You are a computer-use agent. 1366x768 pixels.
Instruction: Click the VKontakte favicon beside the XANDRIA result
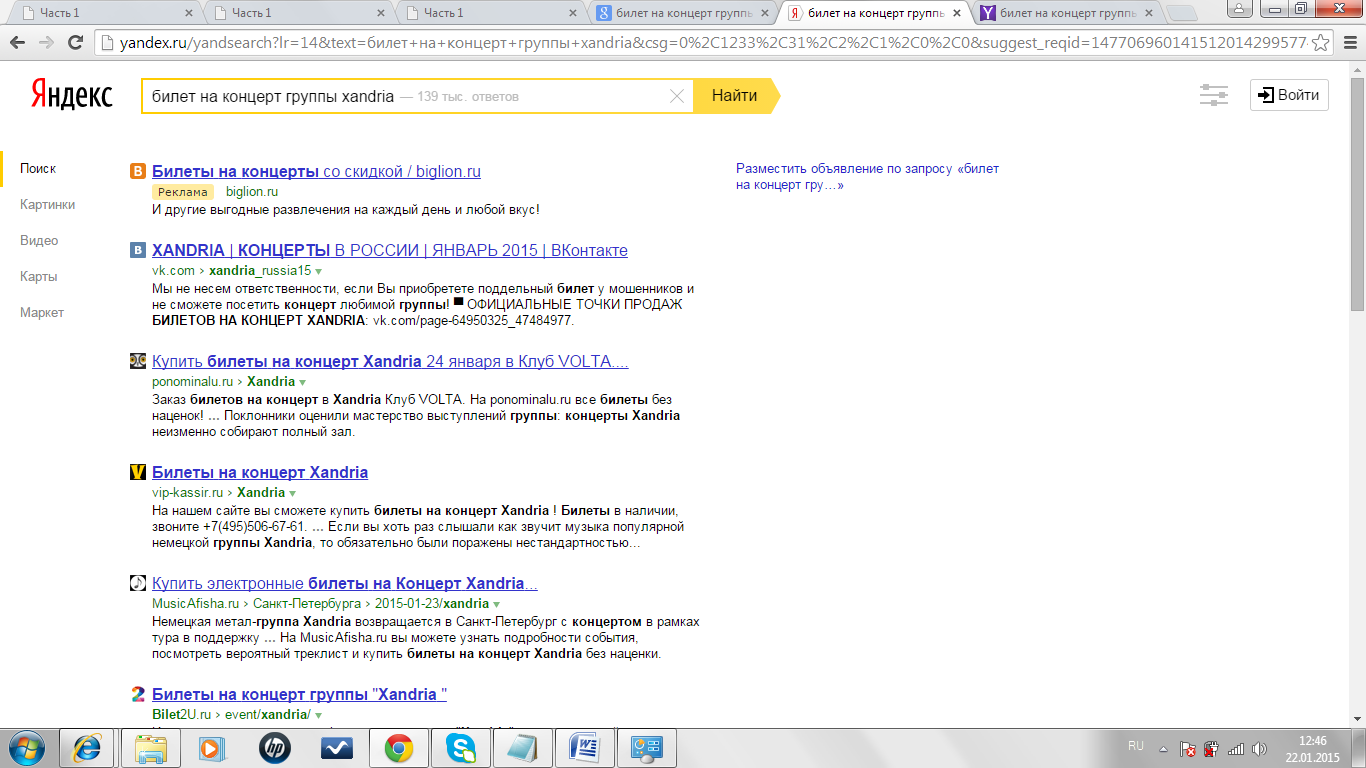(138, 250)
